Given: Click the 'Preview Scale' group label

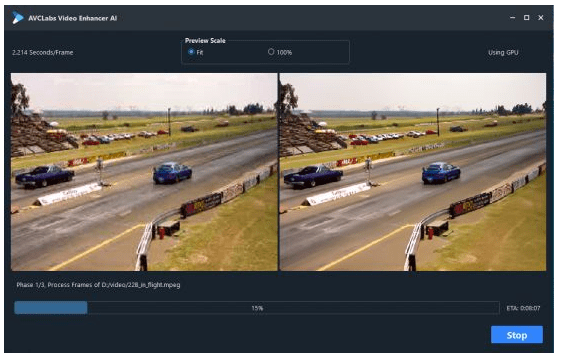Looking at the screenshot, I should [205, 40].
